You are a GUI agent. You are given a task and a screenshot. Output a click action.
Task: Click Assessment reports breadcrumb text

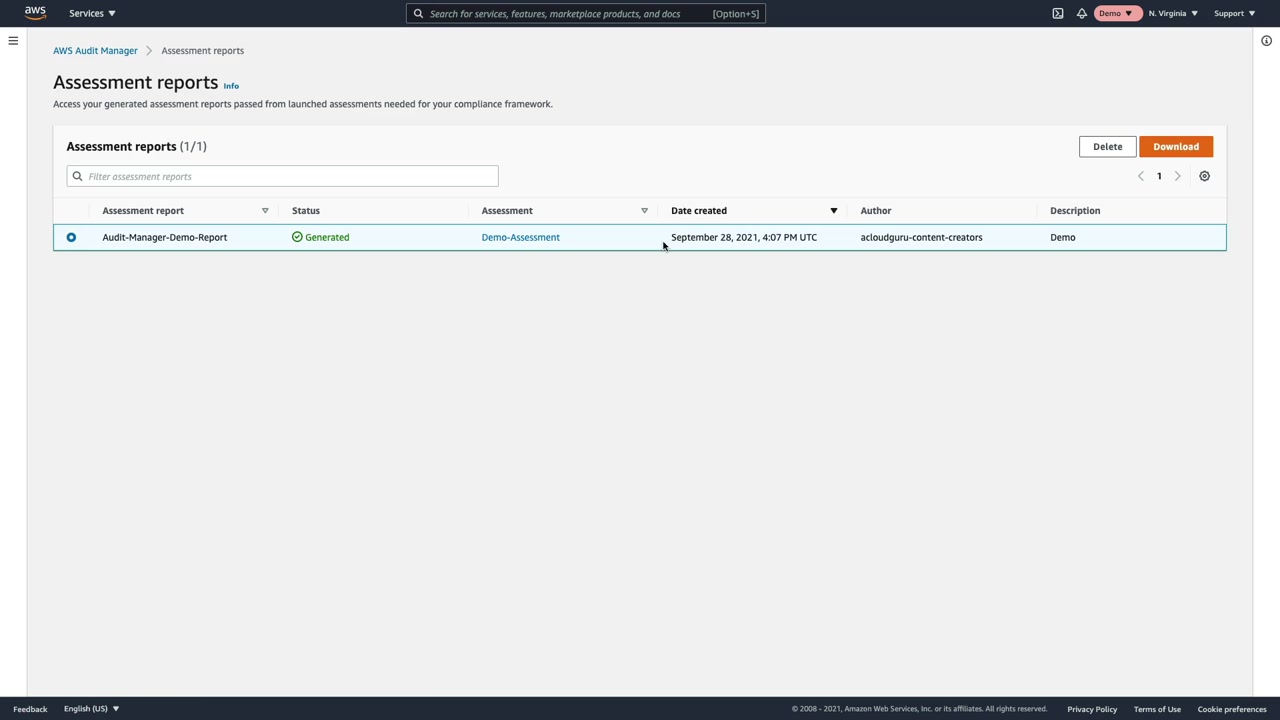202,50
